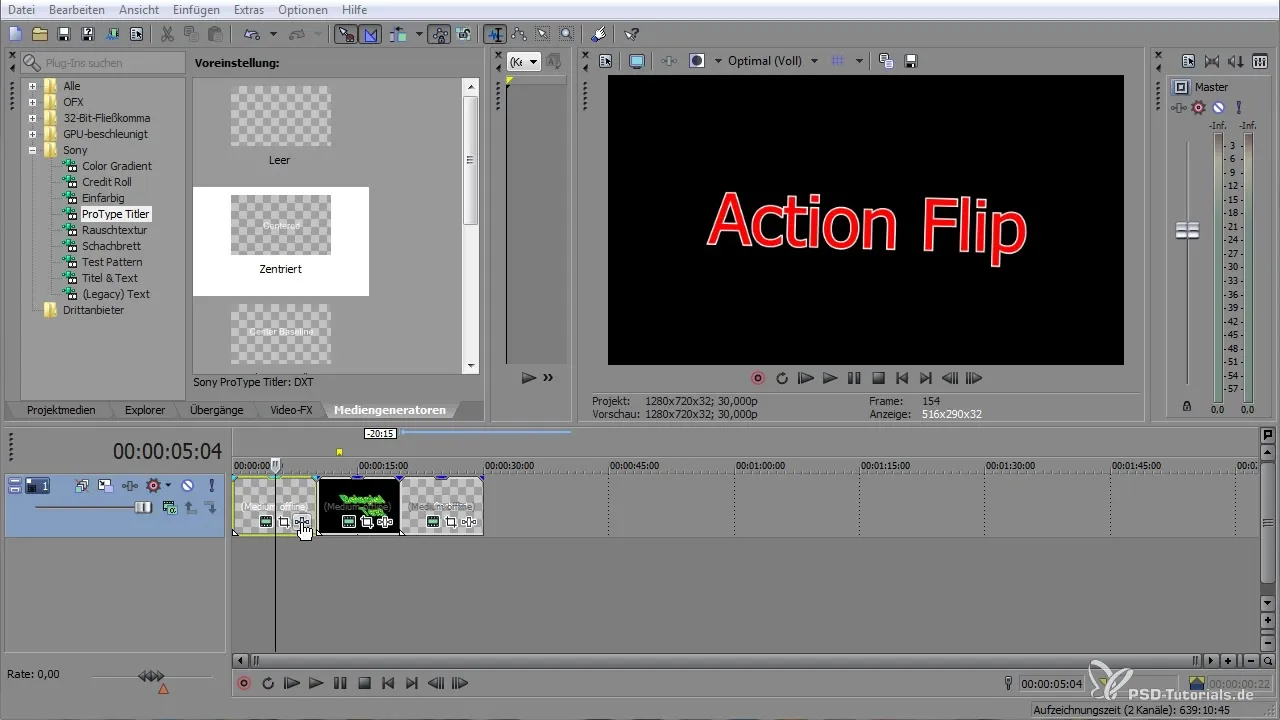Create a new project via toolbar icon
The image size is (1280, 720).
coord(15,34)
